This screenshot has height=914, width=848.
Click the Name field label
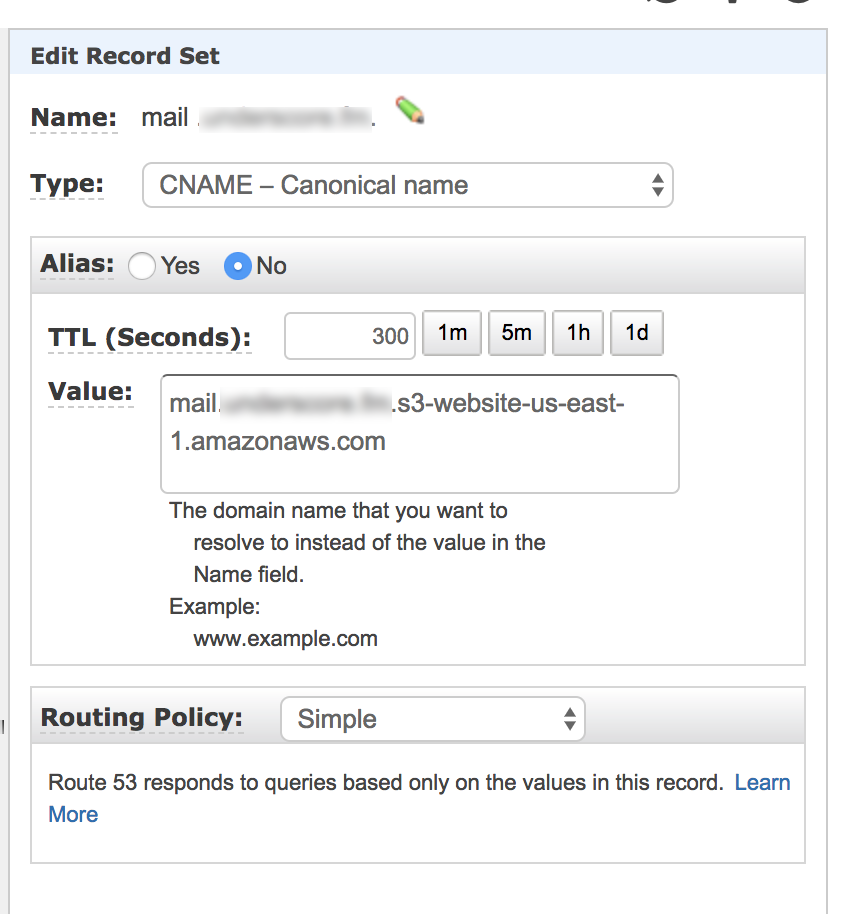74,117
